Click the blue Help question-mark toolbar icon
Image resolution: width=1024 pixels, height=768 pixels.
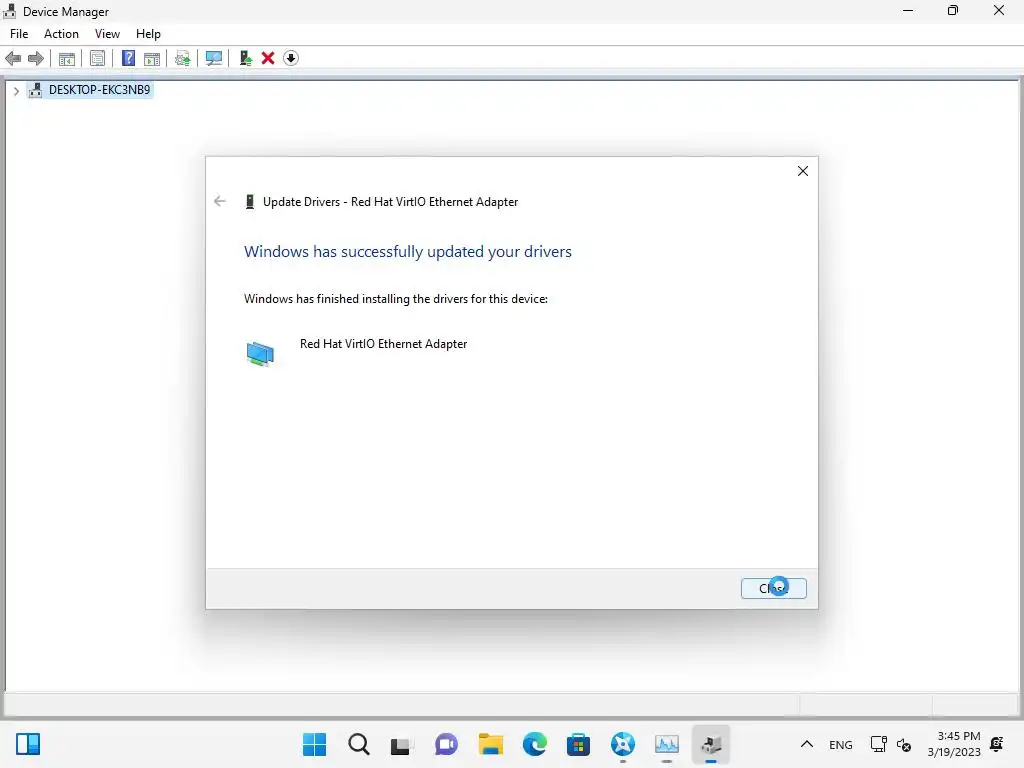click(129, 59)
